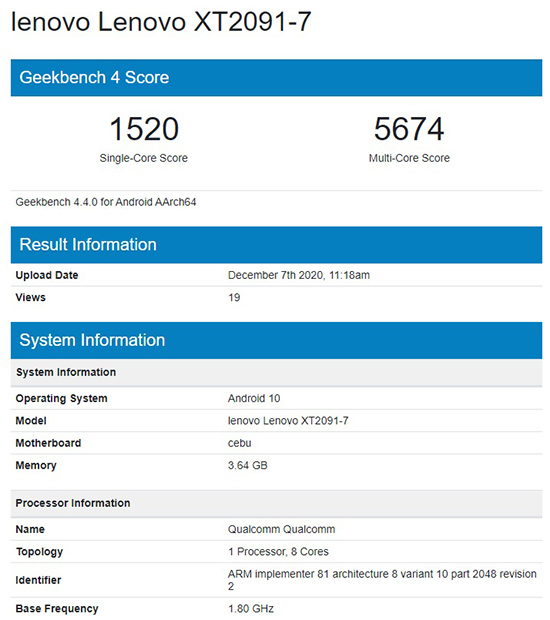Click the Processor Information subheader row
The image size is (550, 620).
276,503
